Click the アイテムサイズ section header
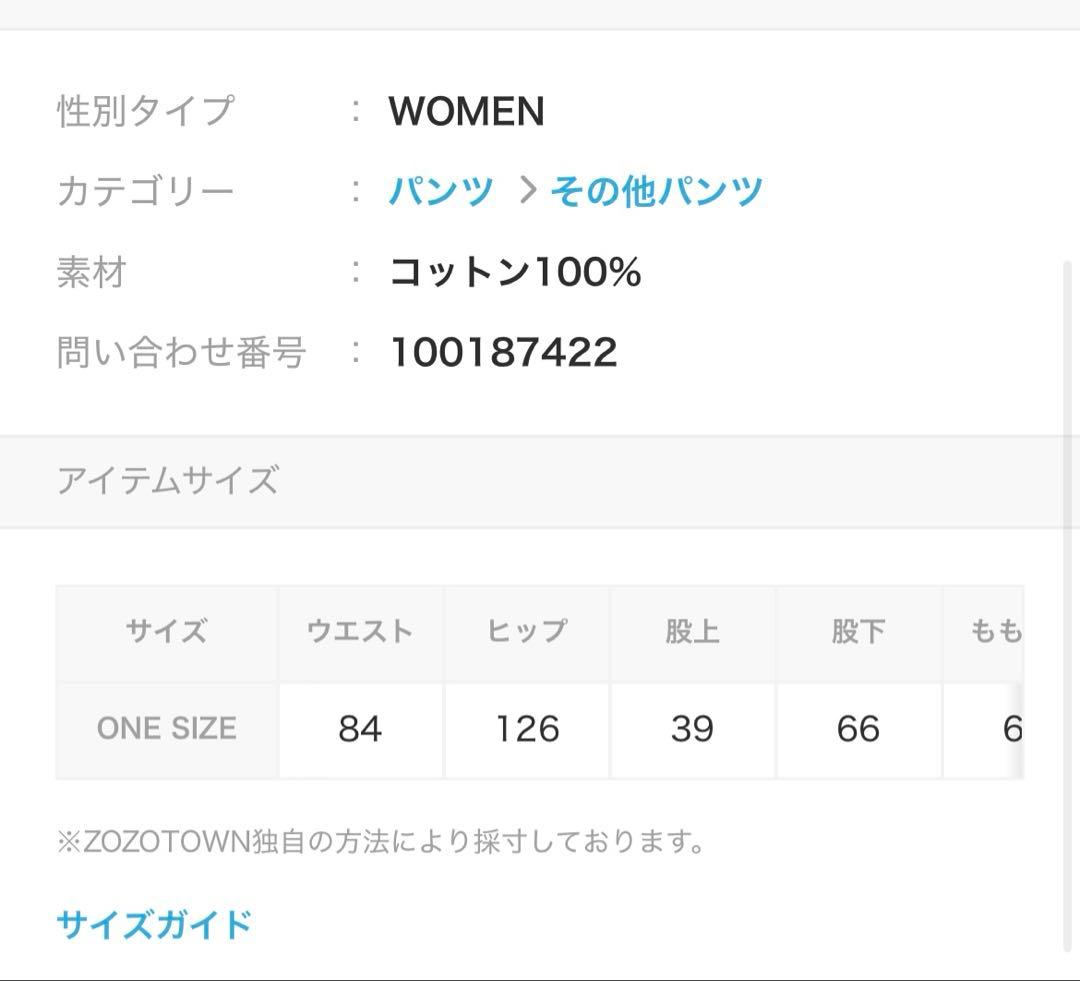 point(167,481)
